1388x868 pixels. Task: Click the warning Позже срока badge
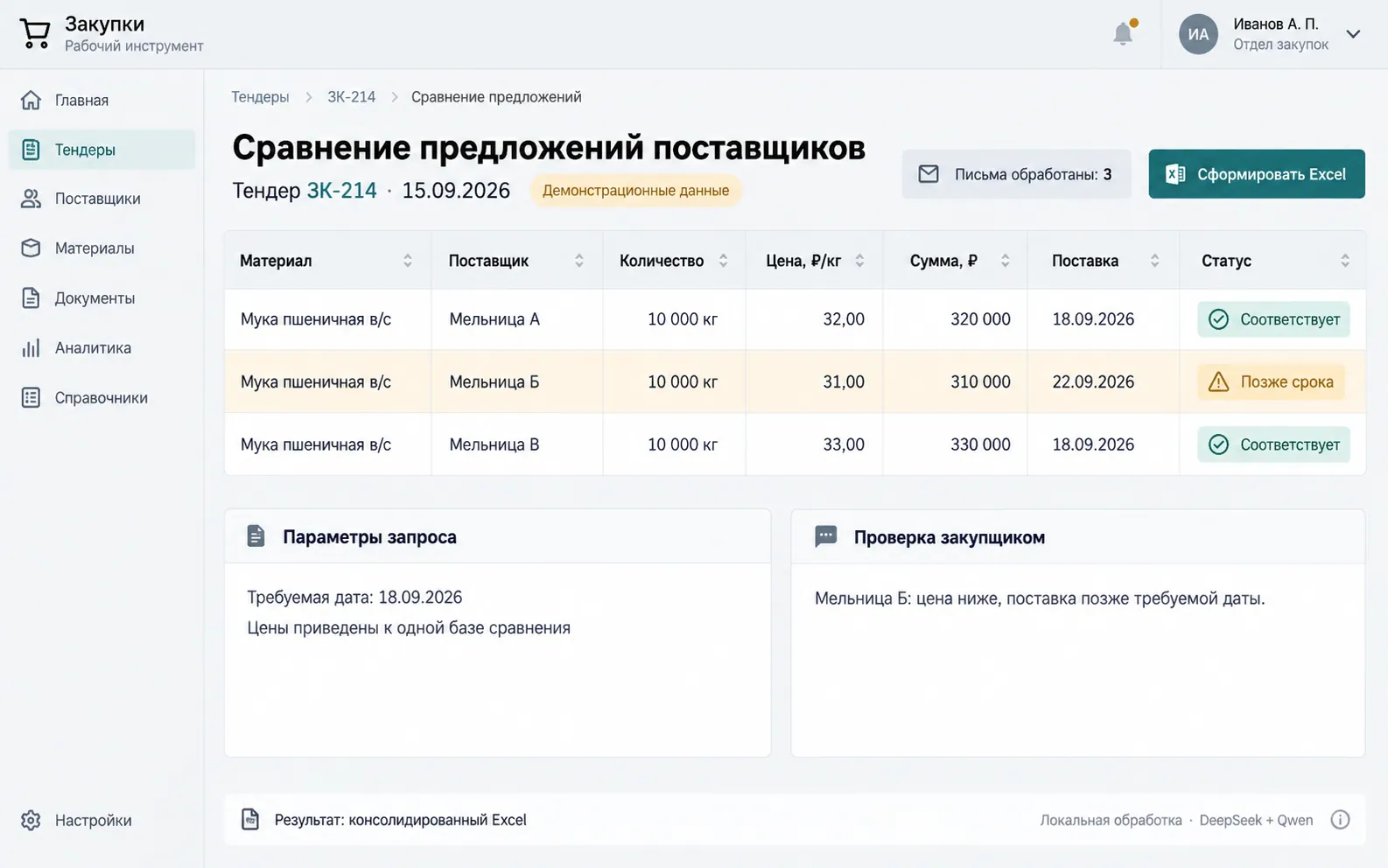tap(1271, 381)
